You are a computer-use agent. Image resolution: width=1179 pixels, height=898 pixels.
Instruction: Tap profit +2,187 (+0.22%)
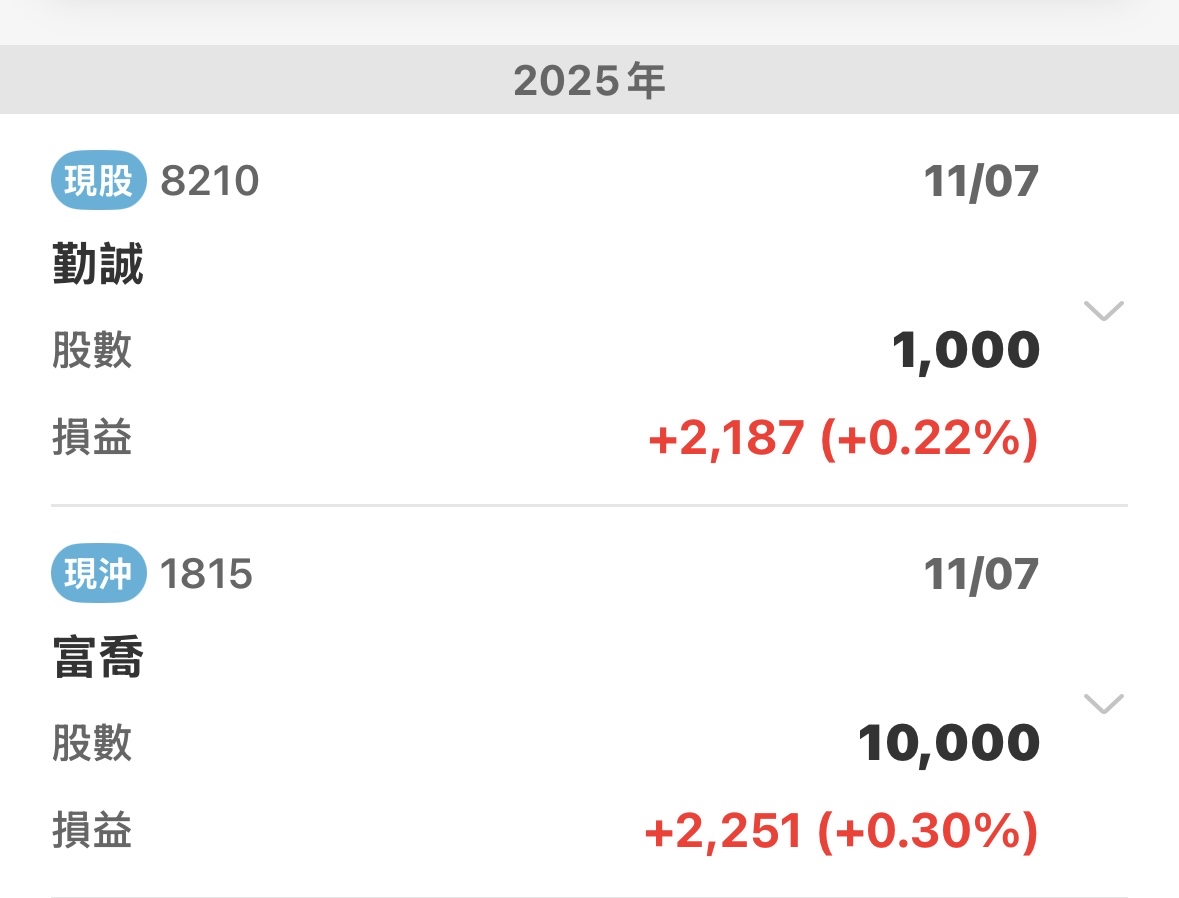pyautogui.click(x=842, y=439)
